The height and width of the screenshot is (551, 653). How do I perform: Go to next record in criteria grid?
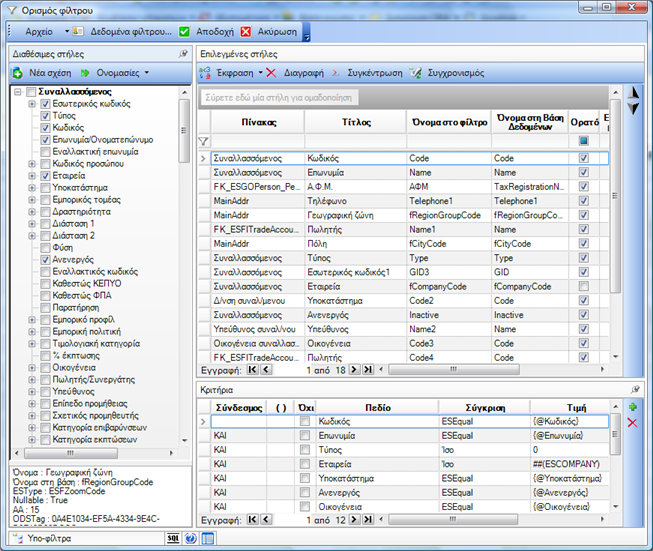354,519
